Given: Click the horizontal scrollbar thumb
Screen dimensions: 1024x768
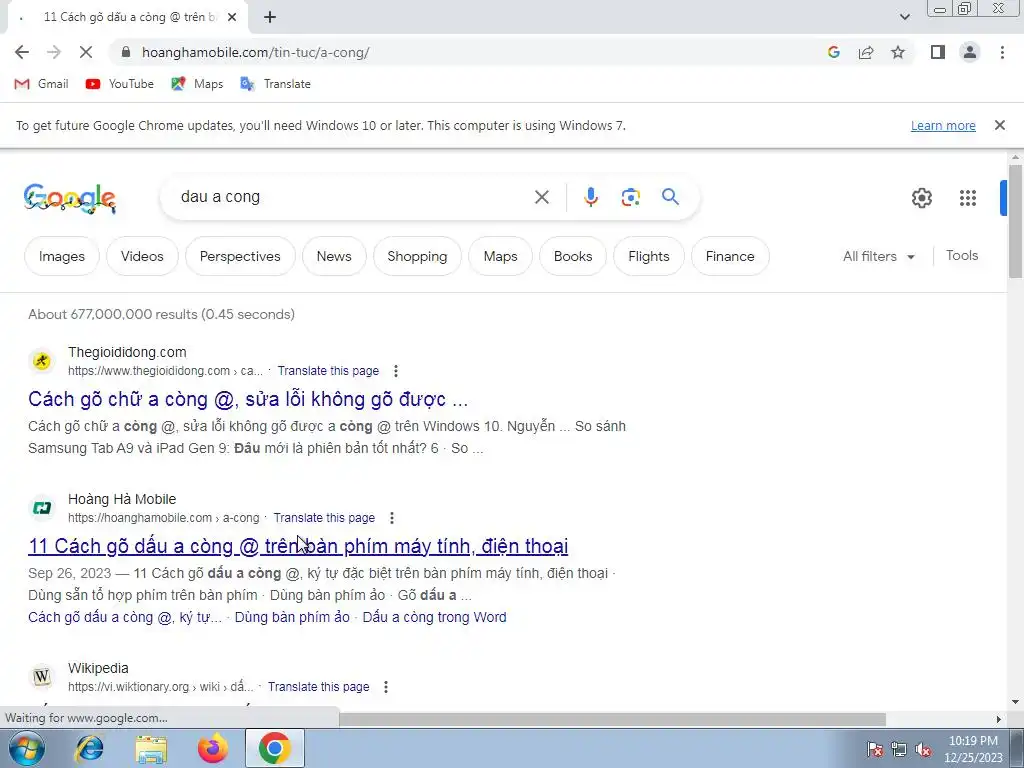Looking at the screenshot, I should pyautogui.click(x=613, y=719).
